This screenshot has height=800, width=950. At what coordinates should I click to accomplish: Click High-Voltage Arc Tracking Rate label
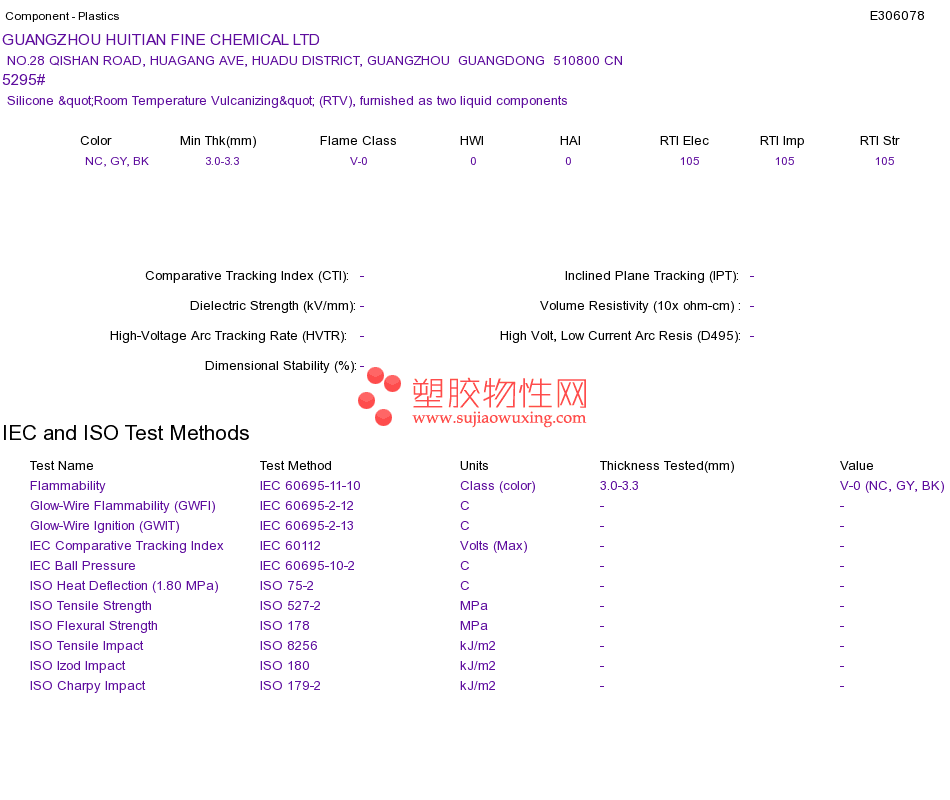pyautogui.click(x=228, y=336)
